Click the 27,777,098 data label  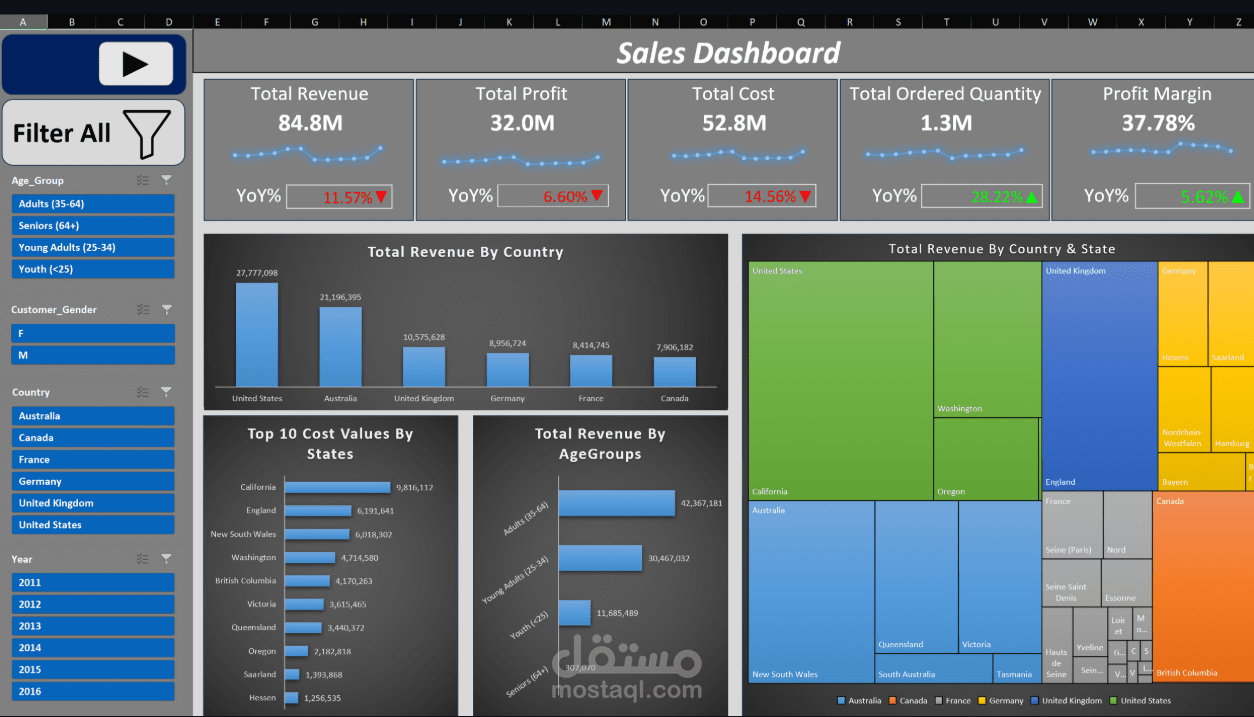pyautogui.click(x=257, y=273)
